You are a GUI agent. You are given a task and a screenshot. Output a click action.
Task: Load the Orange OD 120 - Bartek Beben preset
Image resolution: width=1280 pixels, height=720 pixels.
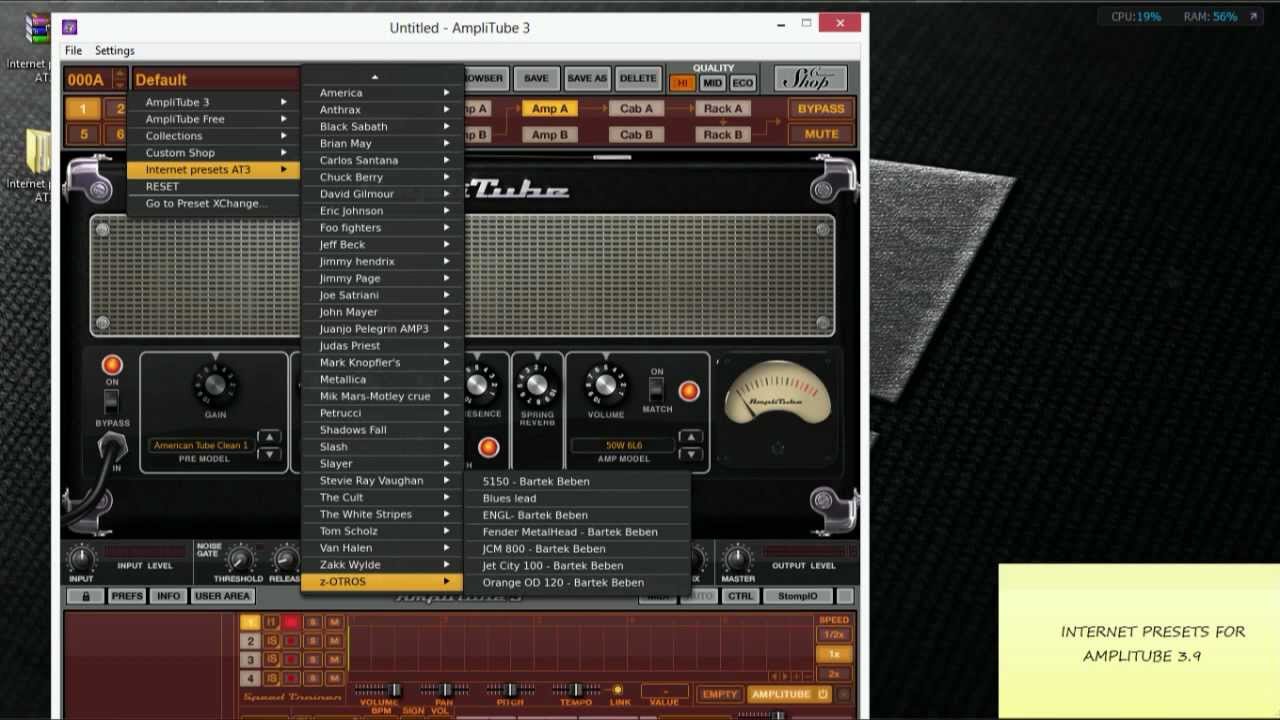(x=578, y=583)
